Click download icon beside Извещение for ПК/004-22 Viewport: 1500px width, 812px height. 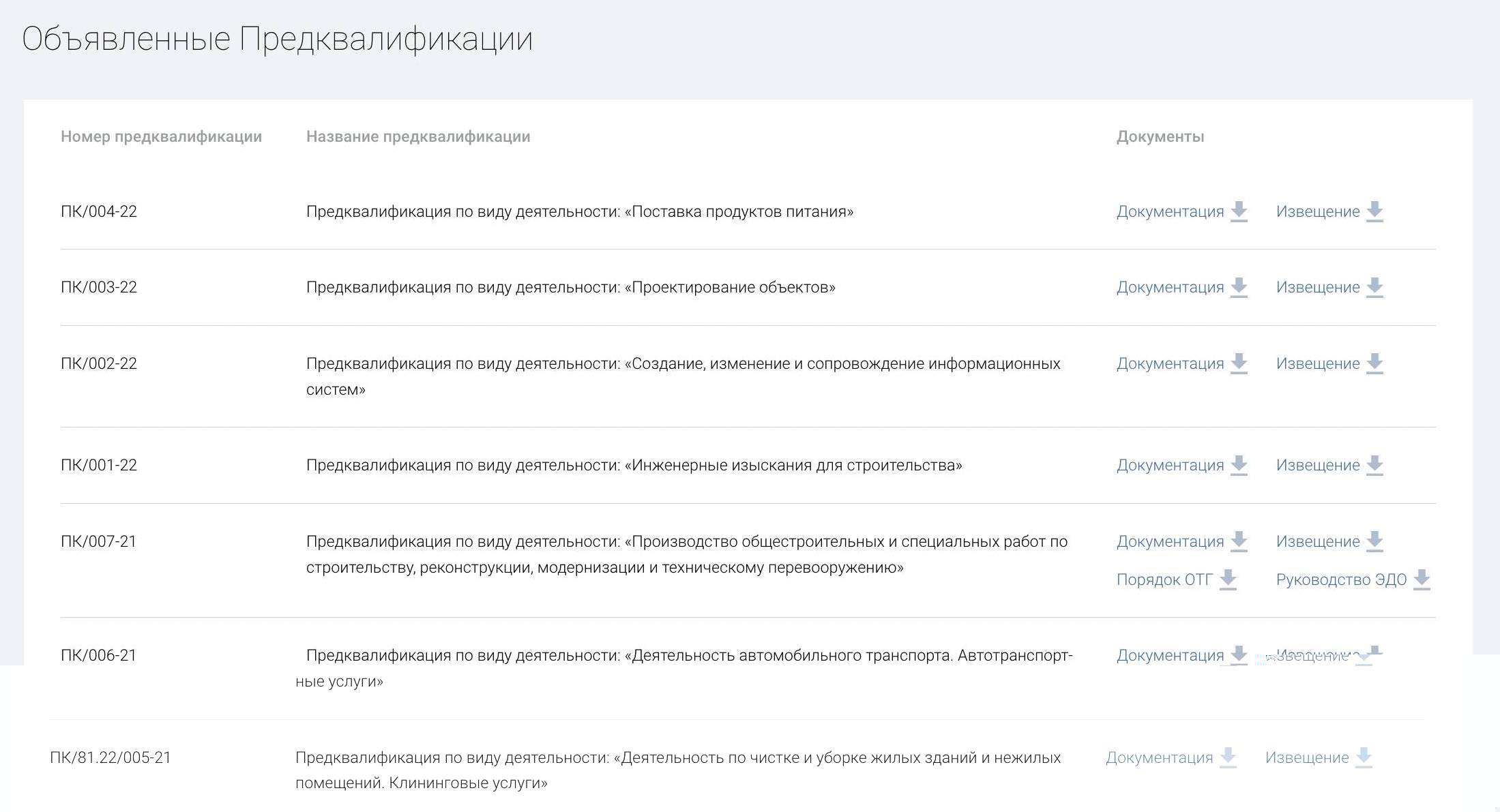1374,212
